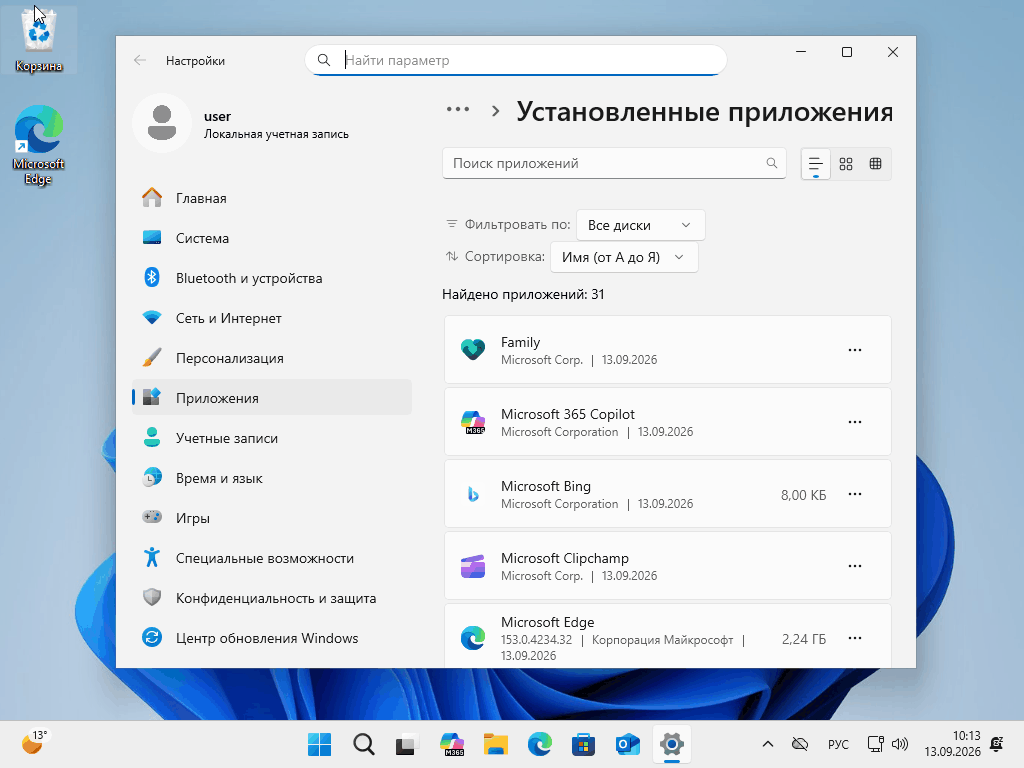Open more options for Microsoft Bing
The height and width of the screenshot is (768, 1024).
point(855,494)
